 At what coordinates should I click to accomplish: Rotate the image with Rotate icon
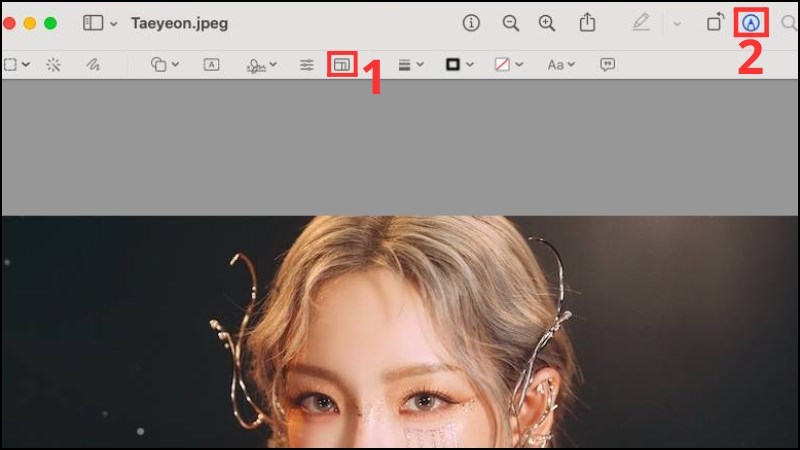click(x=715, y=23)
